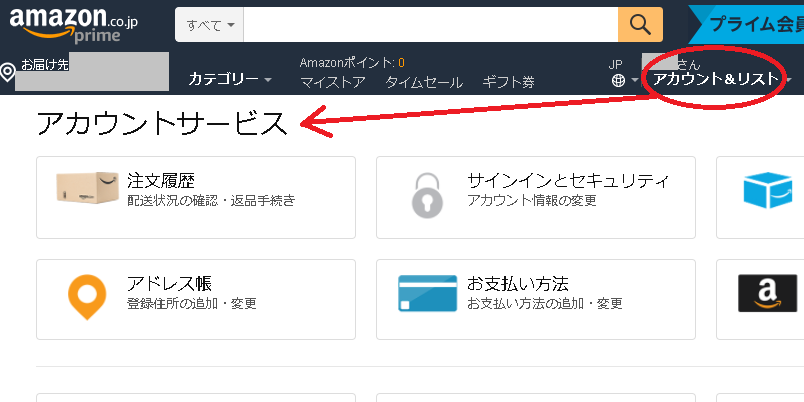Open サインインとセキュリティ card title
Screen dimensions: 804x402
point(568,180)
